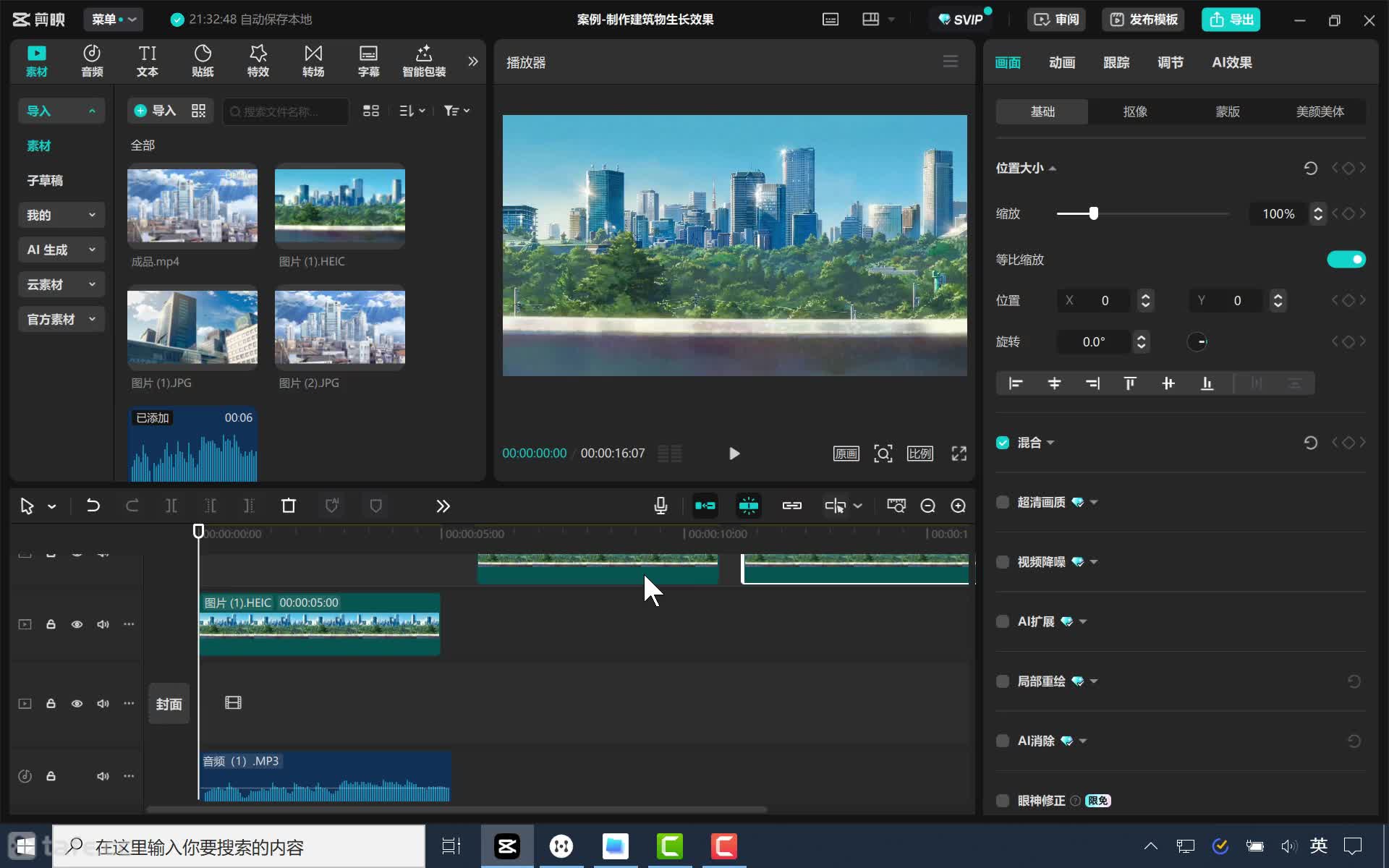The width and height of the screenshot is (1389, 868).
Task: Click the linkage chain icon in timeline
Action: coord(792,506)
